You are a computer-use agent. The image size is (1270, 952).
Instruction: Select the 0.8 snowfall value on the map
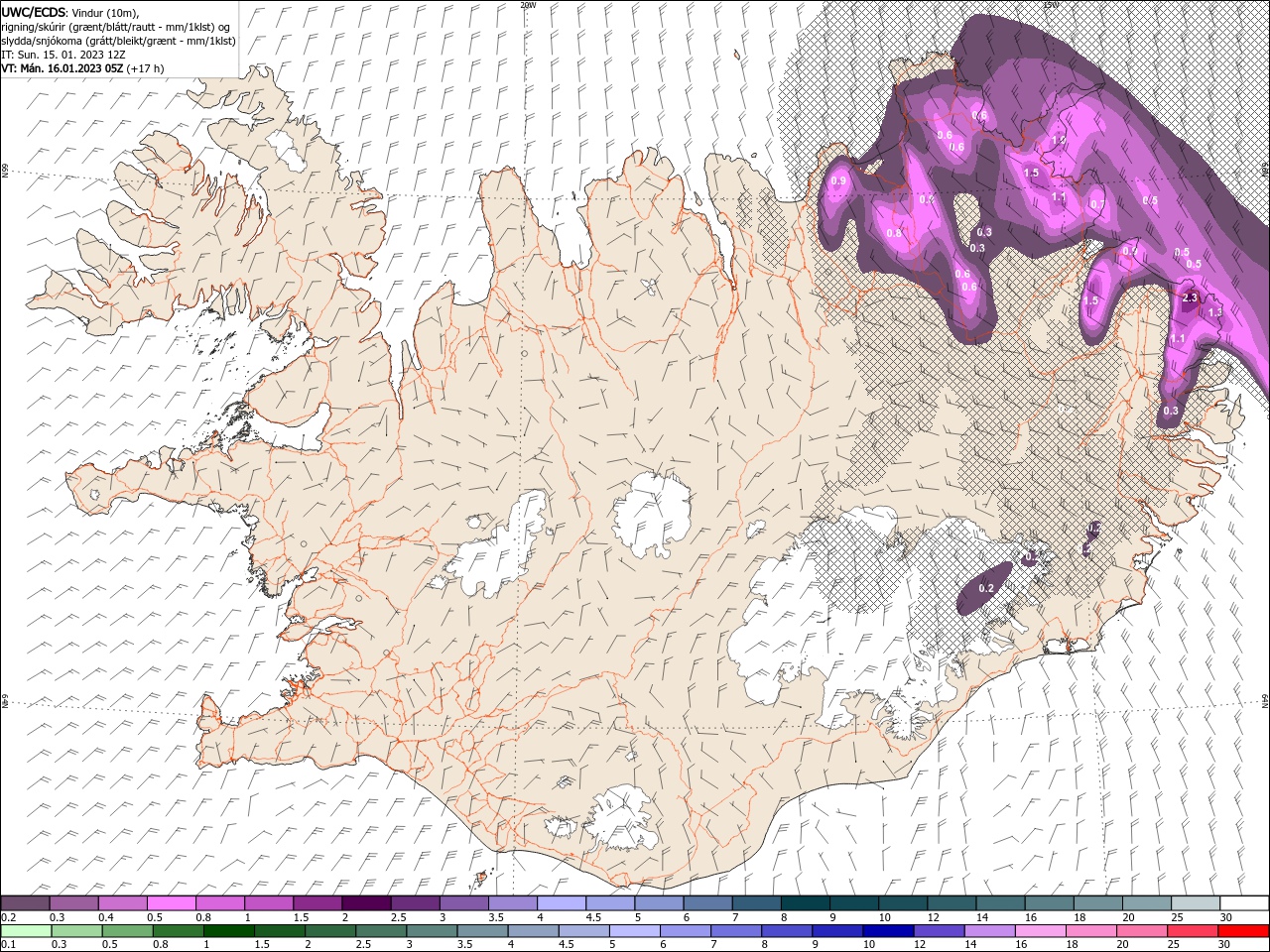tap(894, 233)
